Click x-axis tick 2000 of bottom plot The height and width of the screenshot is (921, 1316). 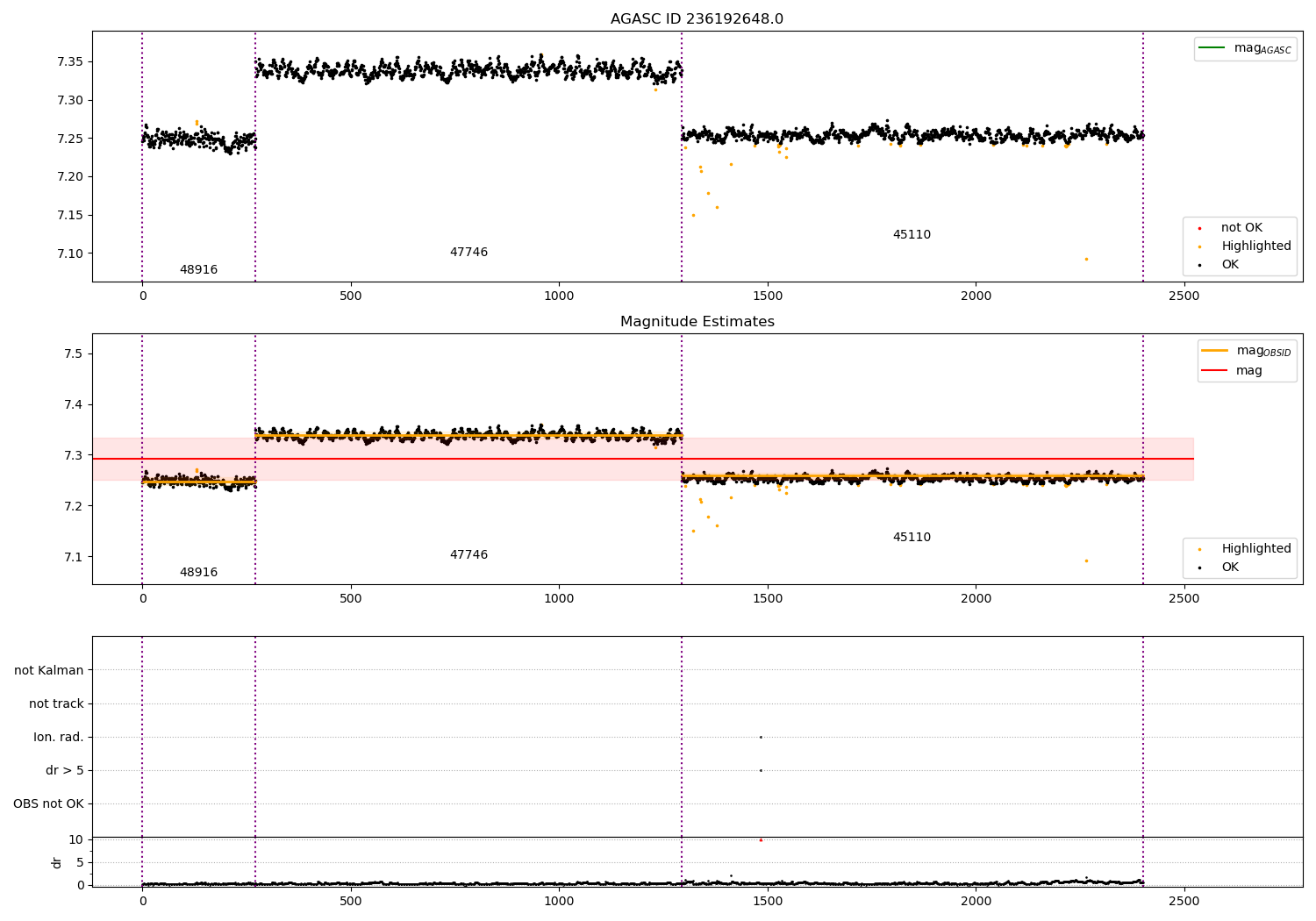click(976, 900)
